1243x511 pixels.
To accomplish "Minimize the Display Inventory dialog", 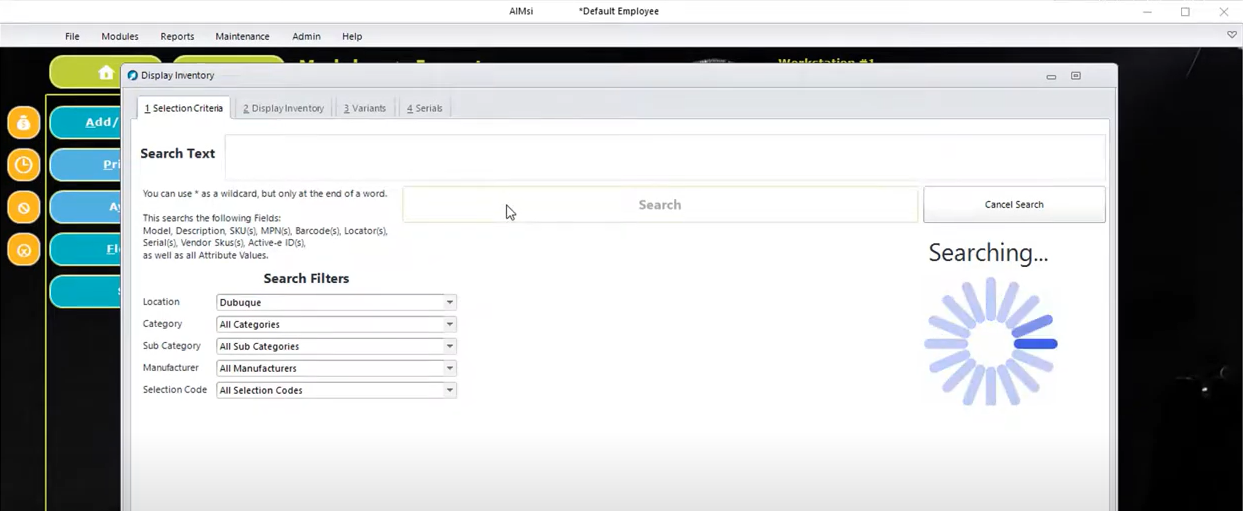I will pyautogui.click(x=1051, y=76).
